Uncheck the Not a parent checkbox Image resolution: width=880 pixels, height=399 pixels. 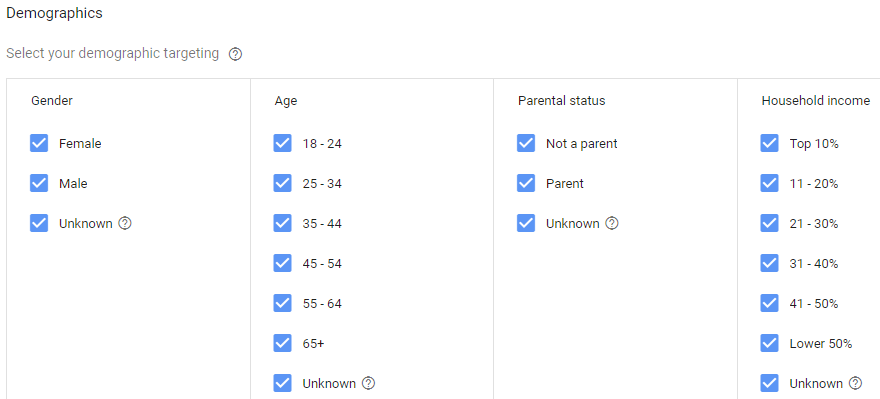tap(526, 143)
